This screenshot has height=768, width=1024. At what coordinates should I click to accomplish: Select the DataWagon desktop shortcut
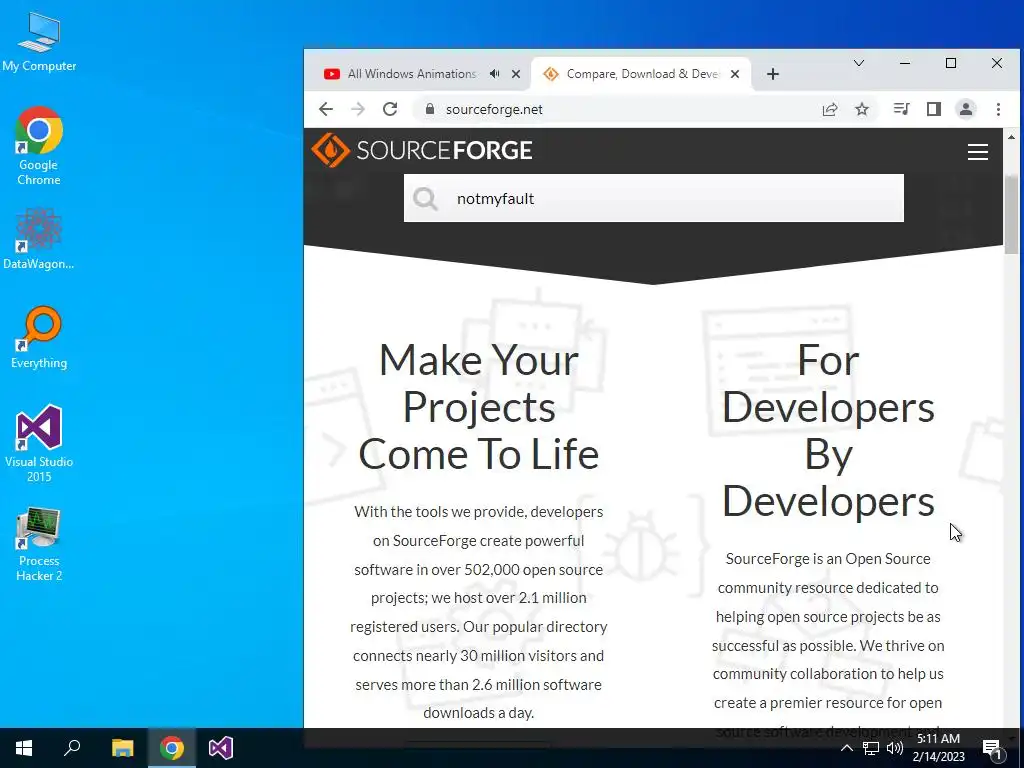(39, 239)
